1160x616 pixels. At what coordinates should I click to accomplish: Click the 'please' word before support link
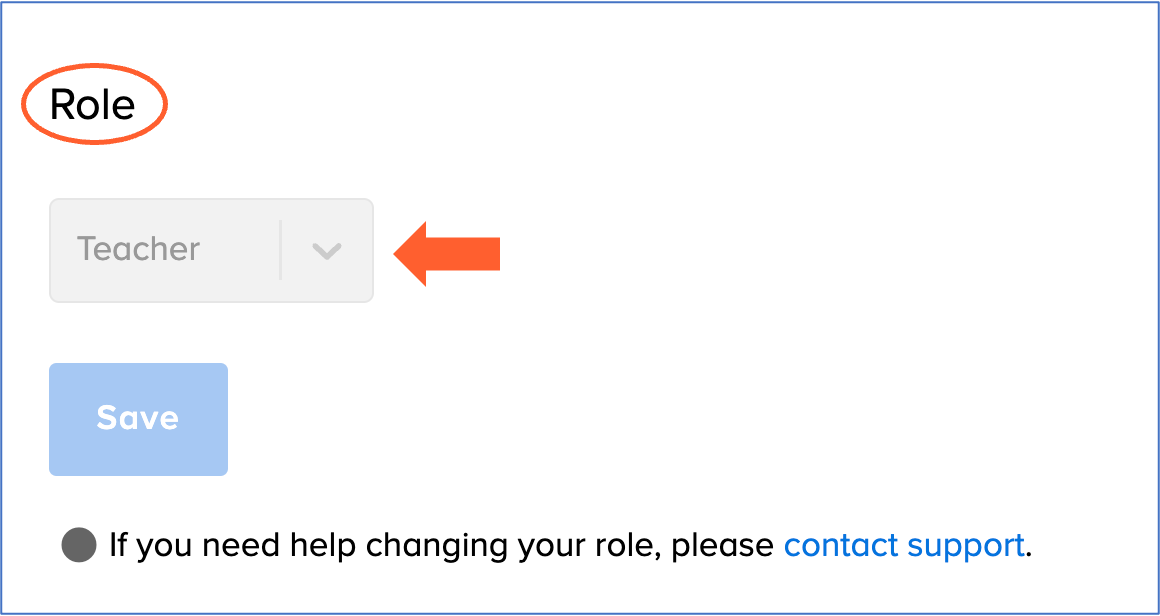click(x=723, y=546)
